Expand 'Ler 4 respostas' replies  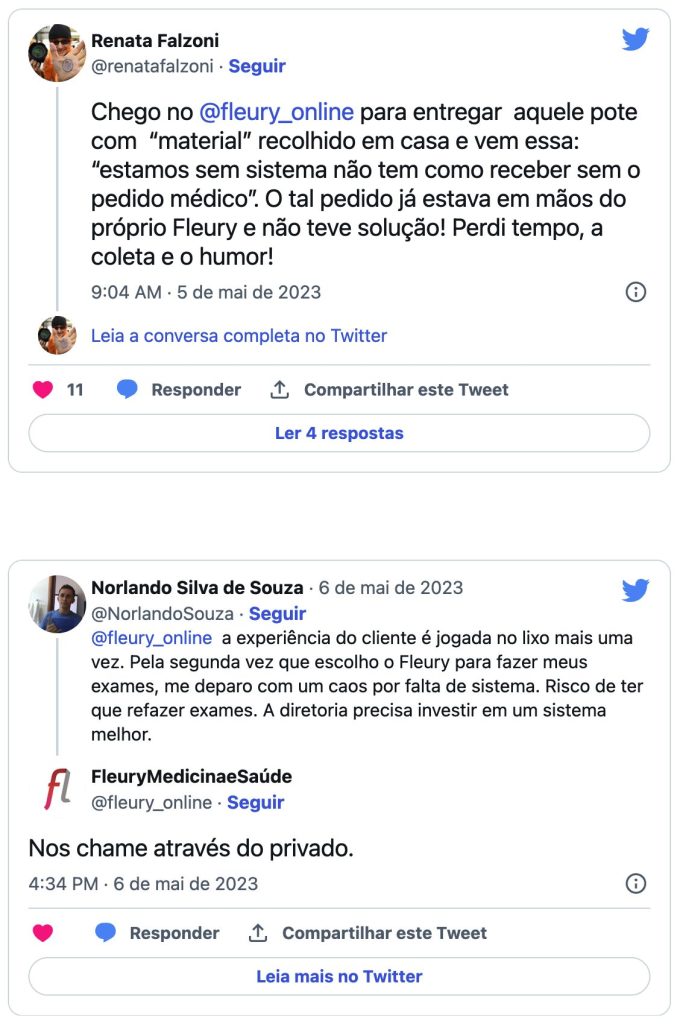[339, 434]
